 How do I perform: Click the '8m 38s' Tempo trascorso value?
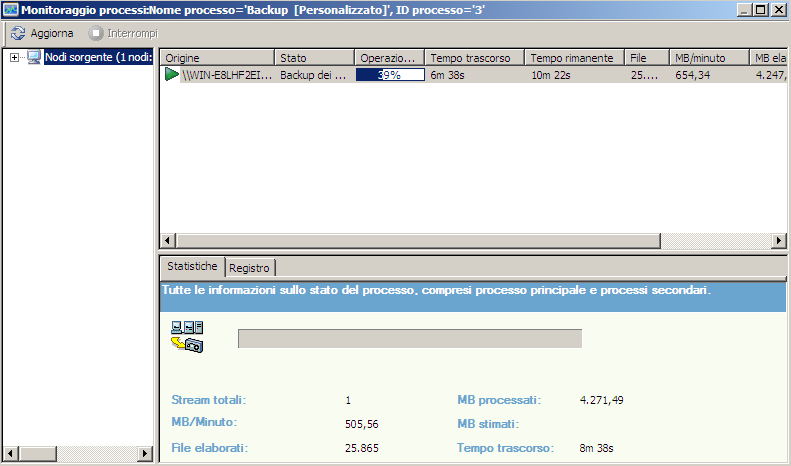pos(596,448)
